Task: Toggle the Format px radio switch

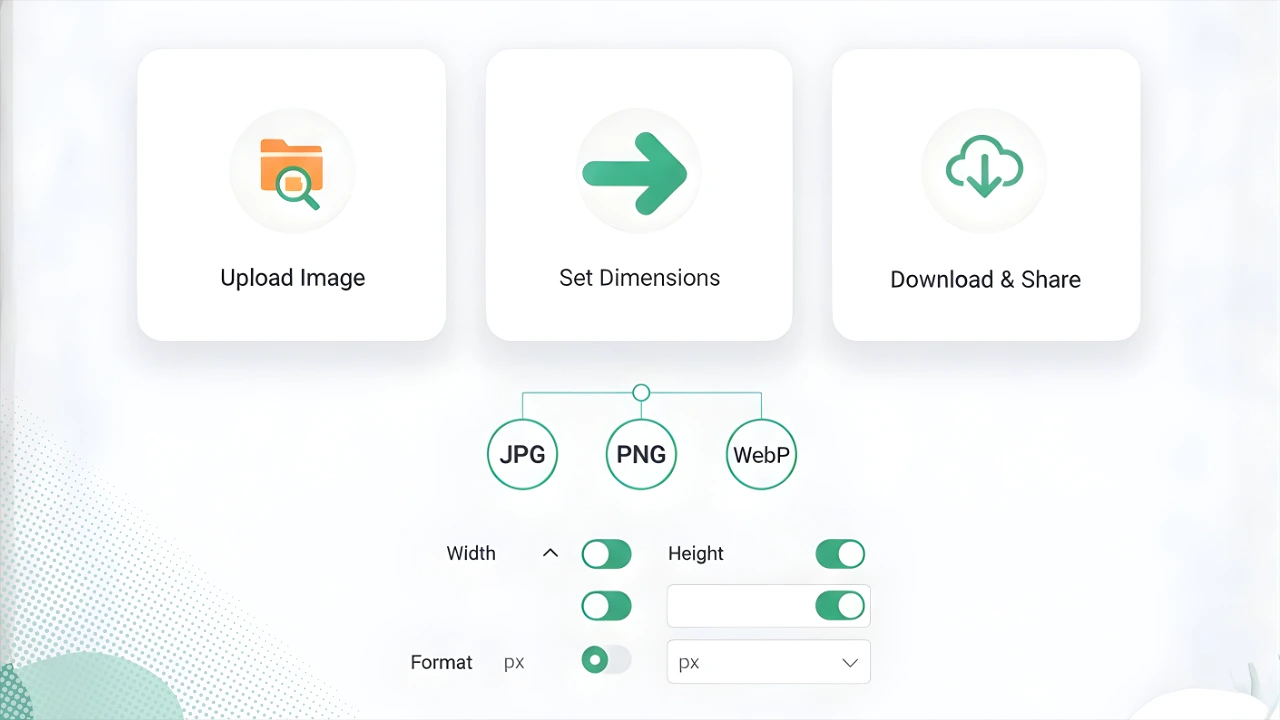Action: coord(607,660)
